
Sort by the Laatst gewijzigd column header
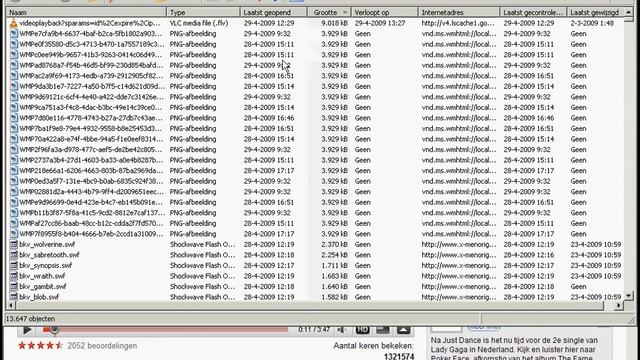coord(596,13)
